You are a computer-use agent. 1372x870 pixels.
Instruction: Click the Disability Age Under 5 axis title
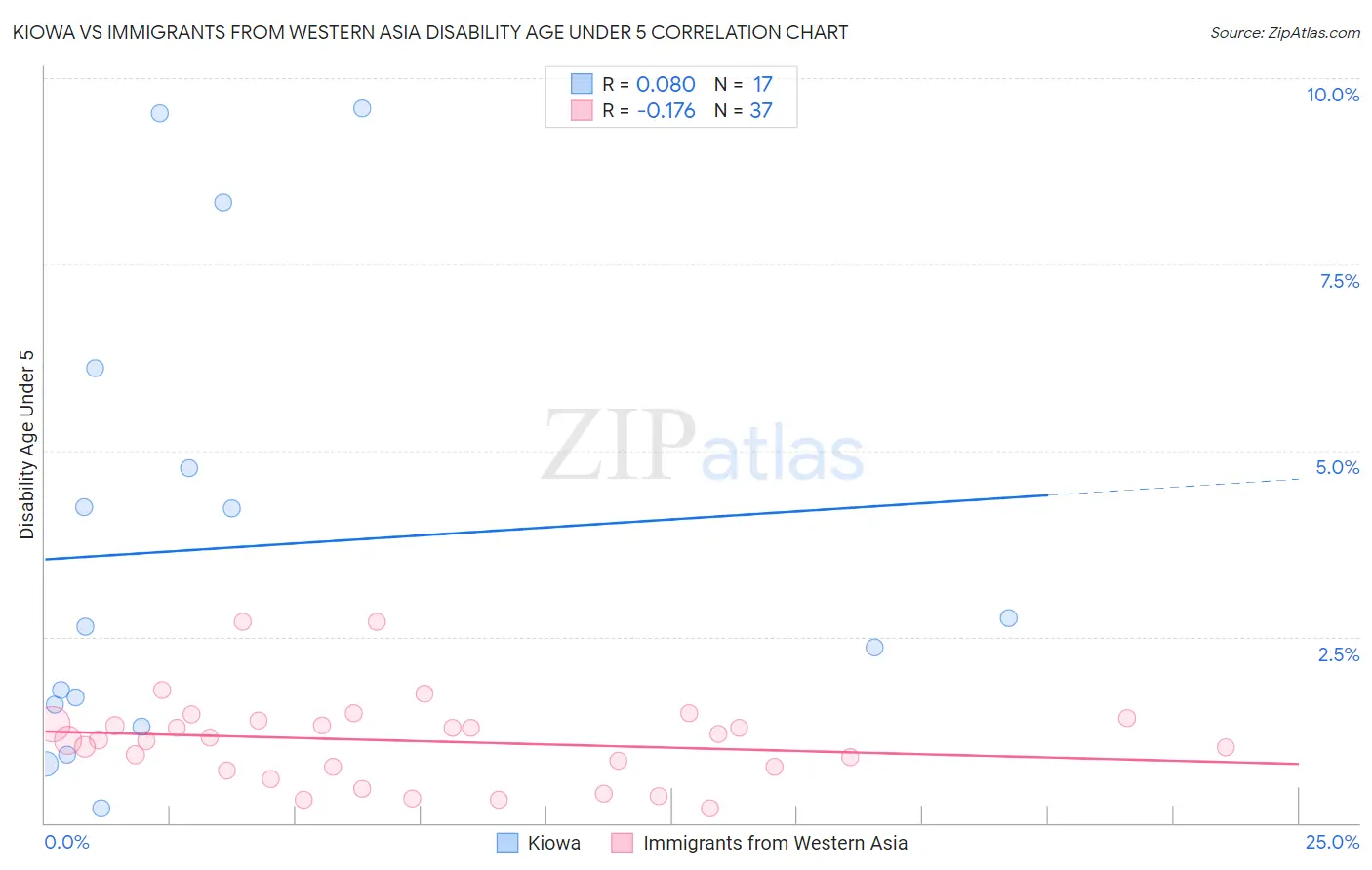tap(26, 444)
